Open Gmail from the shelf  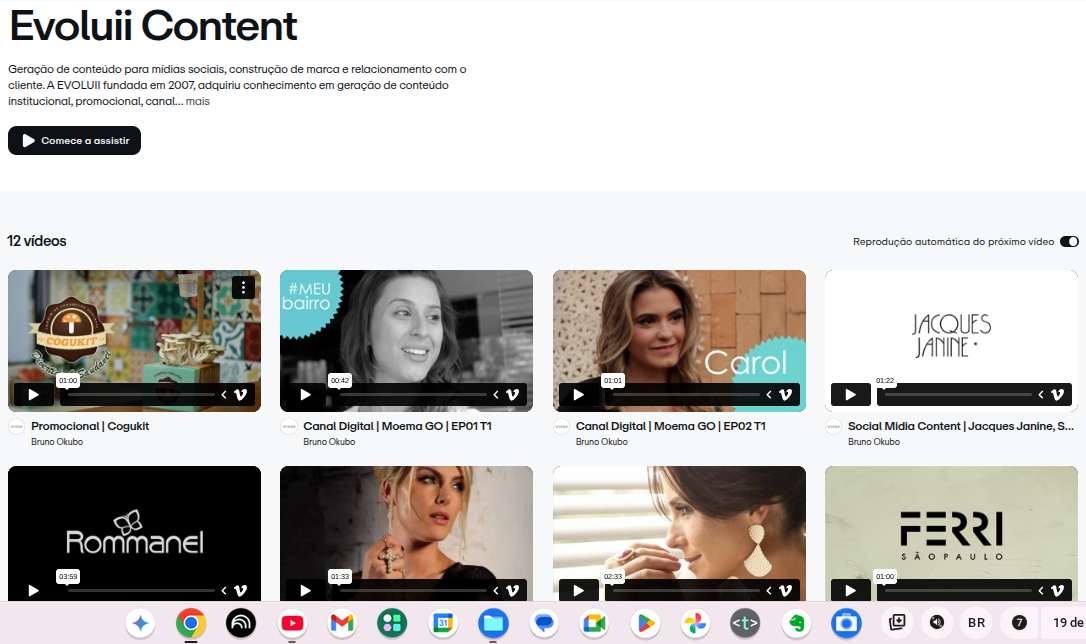tap(342, 623)
